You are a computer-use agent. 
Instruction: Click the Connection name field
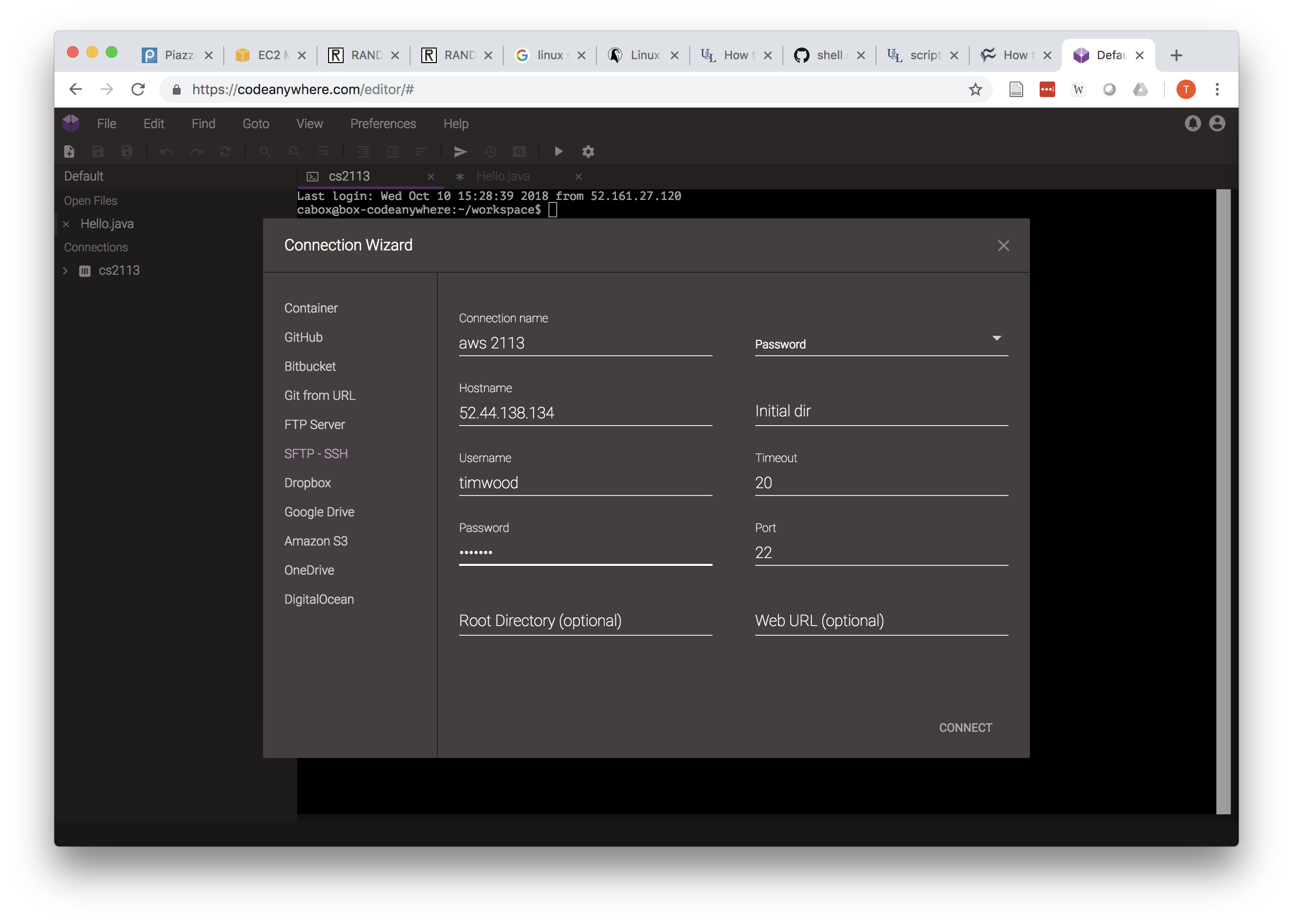point(586,343)
